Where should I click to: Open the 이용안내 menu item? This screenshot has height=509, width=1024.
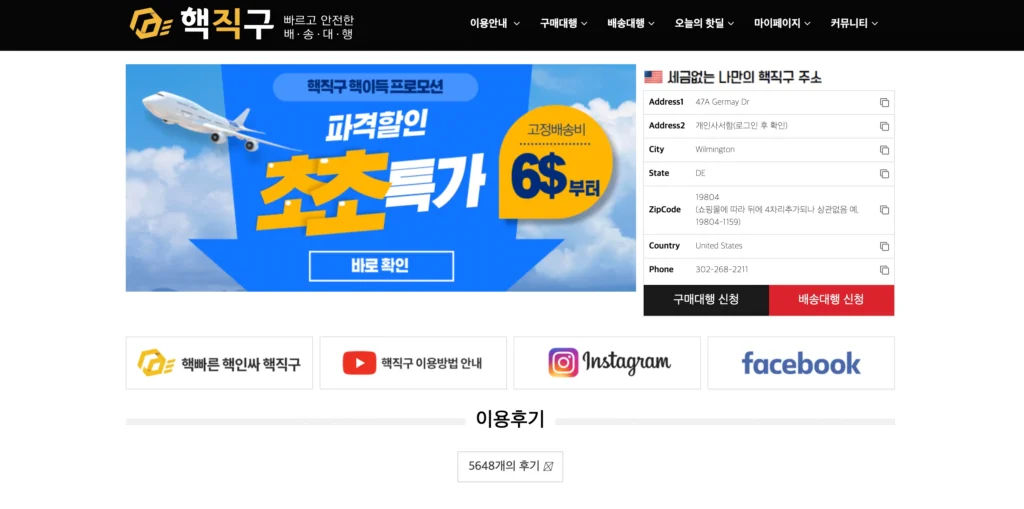click(x=488, y=24)
